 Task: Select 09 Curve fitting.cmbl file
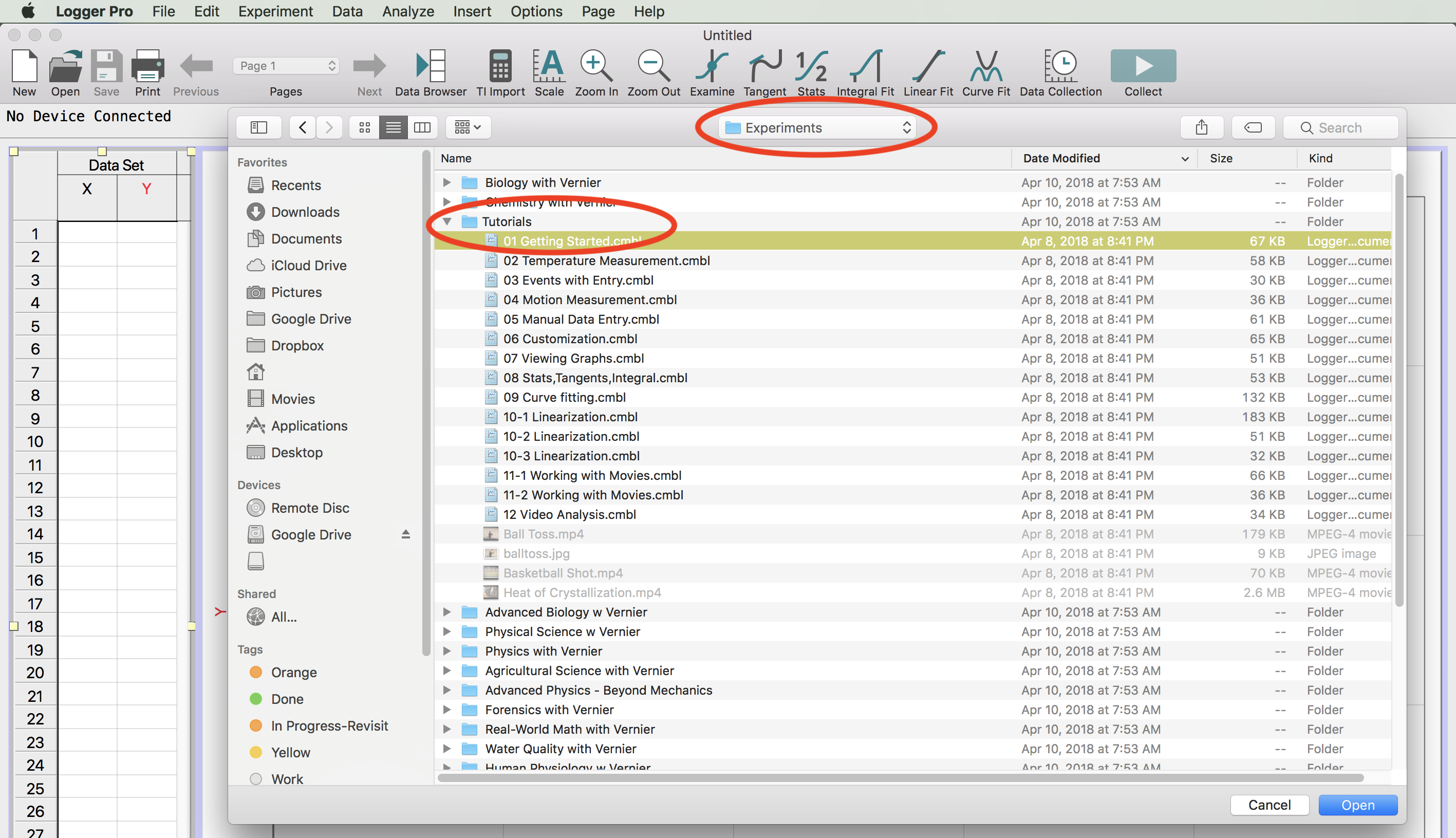point(913,397)
